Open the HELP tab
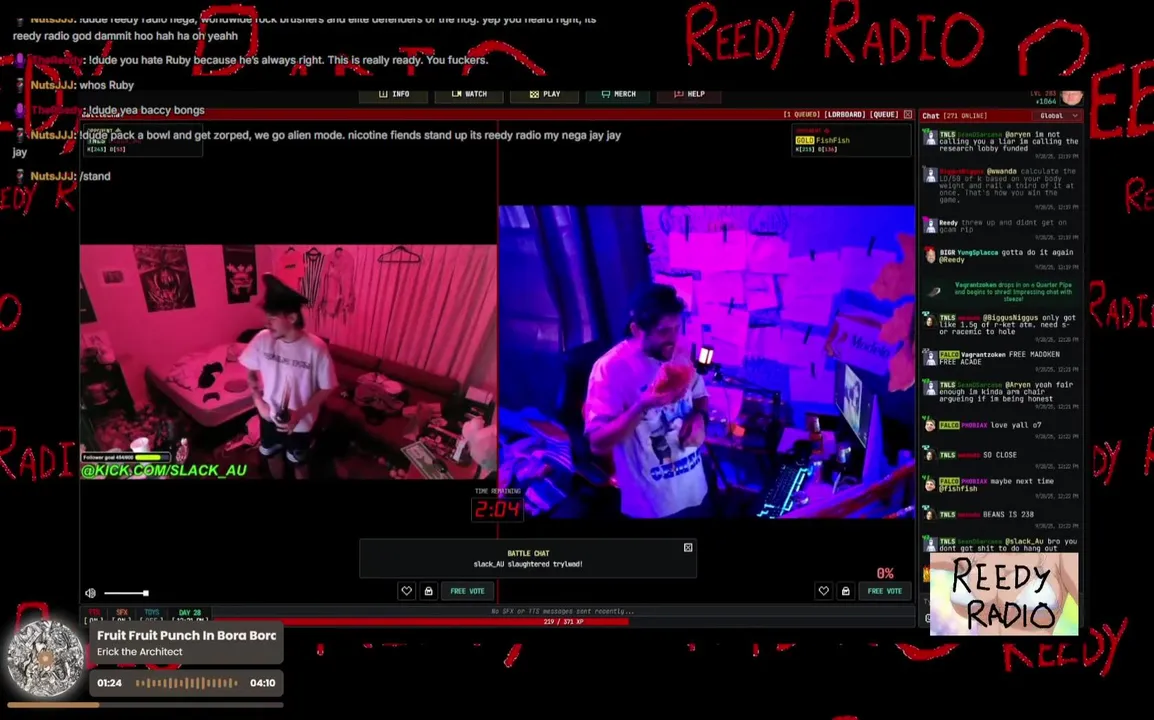Viewport: 1154px width, 720px height. coord(689,94)
